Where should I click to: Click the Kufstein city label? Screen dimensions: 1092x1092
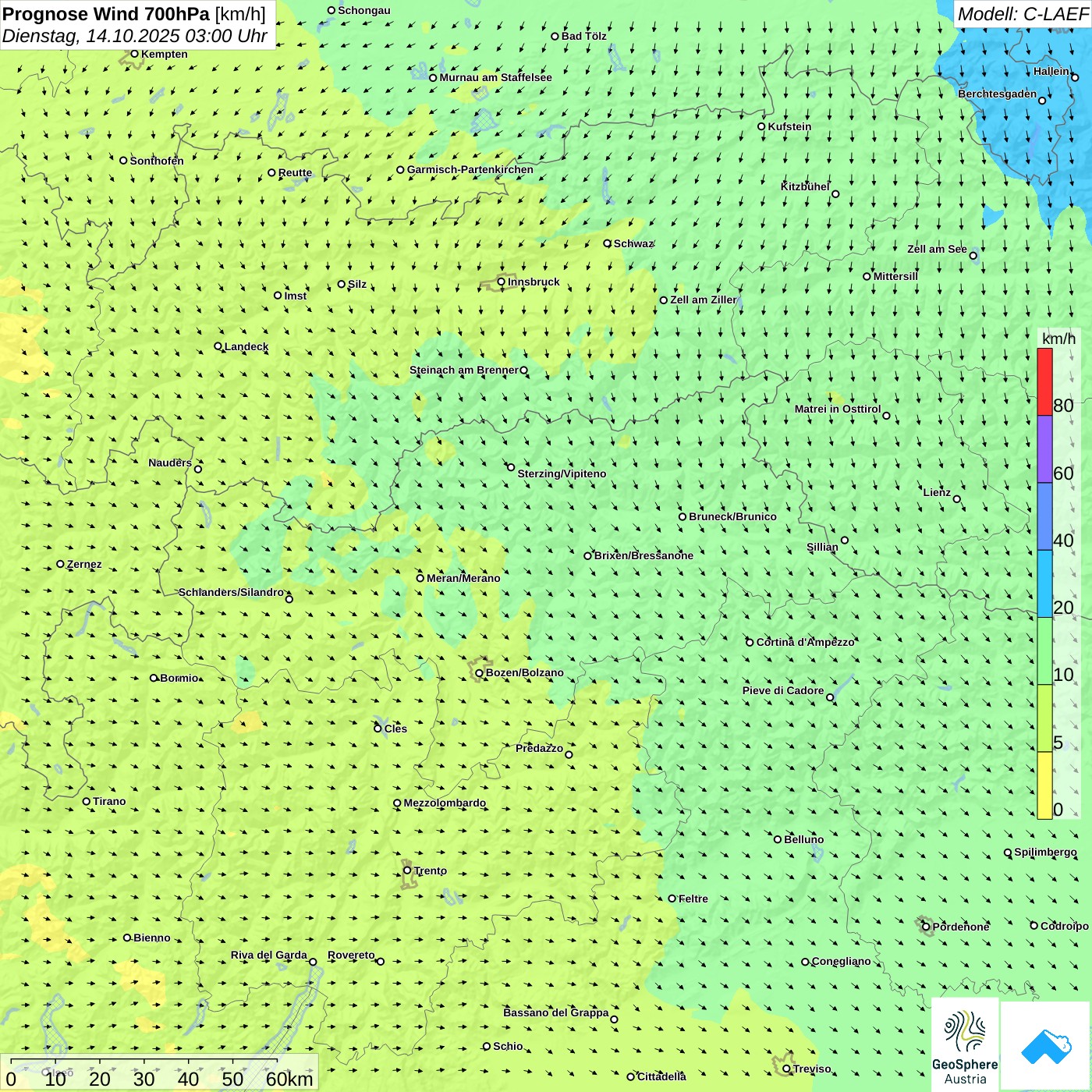789,126
